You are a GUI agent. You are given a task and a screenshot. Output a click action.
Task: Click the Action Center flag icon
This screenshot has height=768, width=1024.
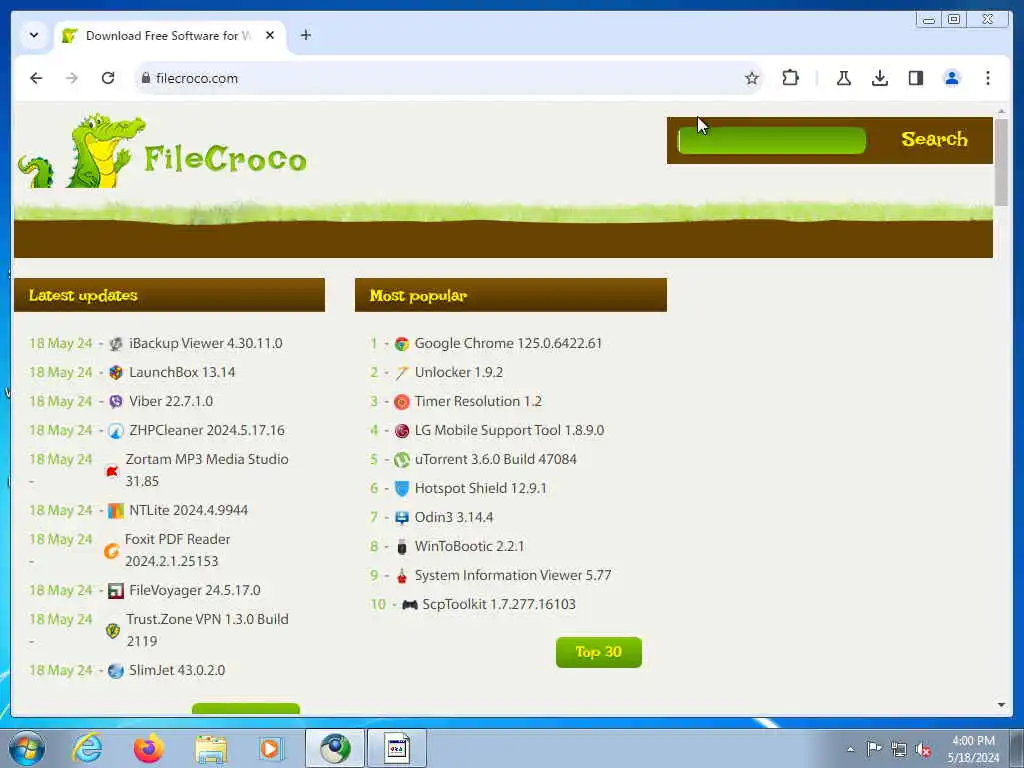point(874,748)
